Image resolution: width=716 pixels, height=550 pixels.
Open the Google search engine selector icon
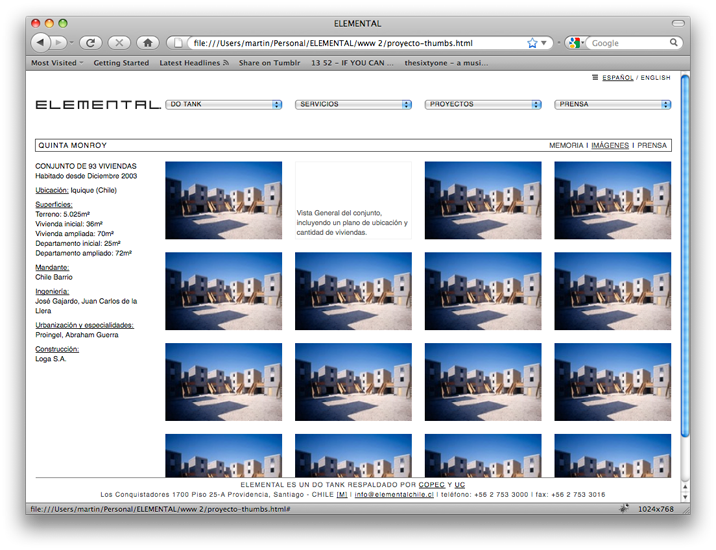pyautogui.click(x=575, y=43)
